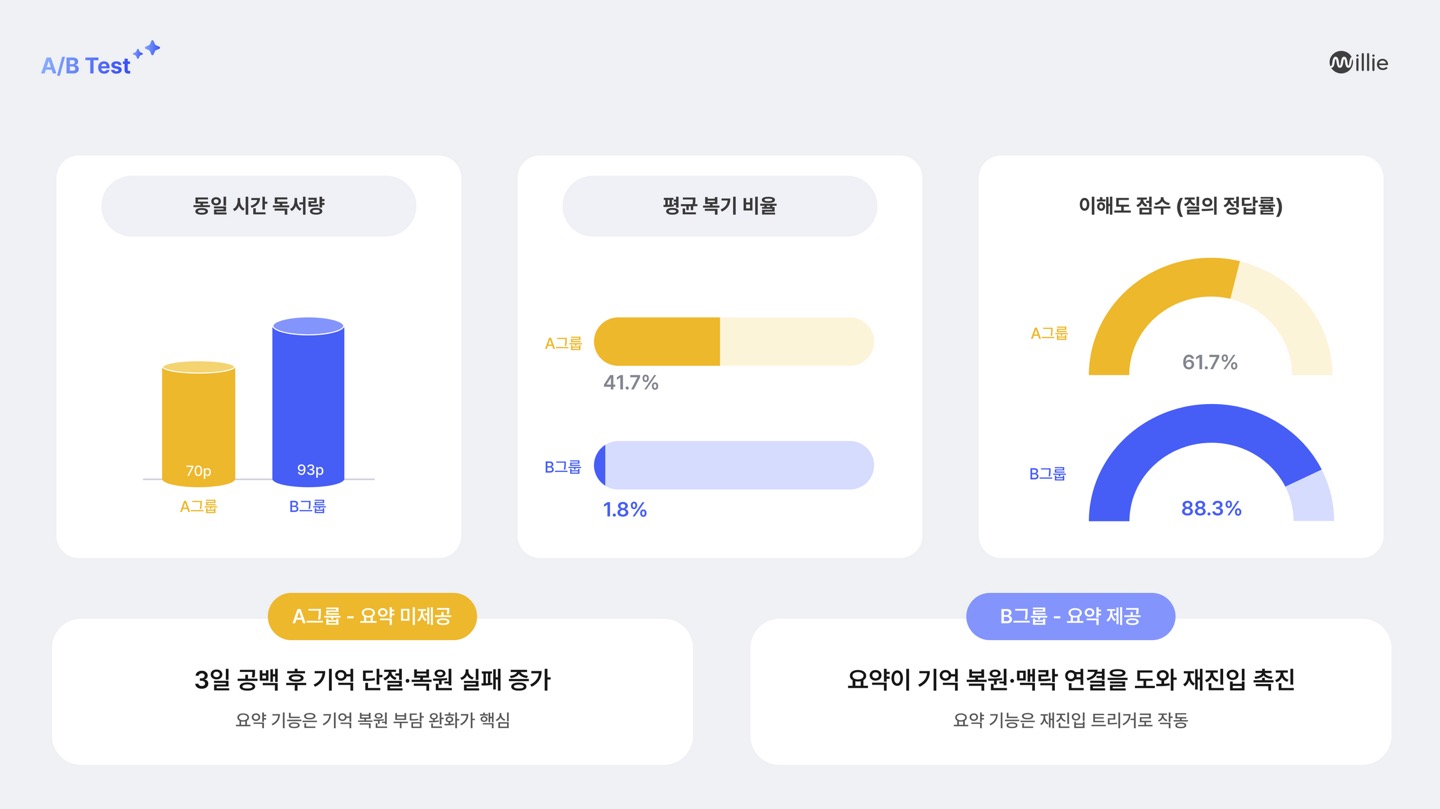Select the 평균 복기 비율 pill header
Screen dimensions: 1440x809
(719, 206)
